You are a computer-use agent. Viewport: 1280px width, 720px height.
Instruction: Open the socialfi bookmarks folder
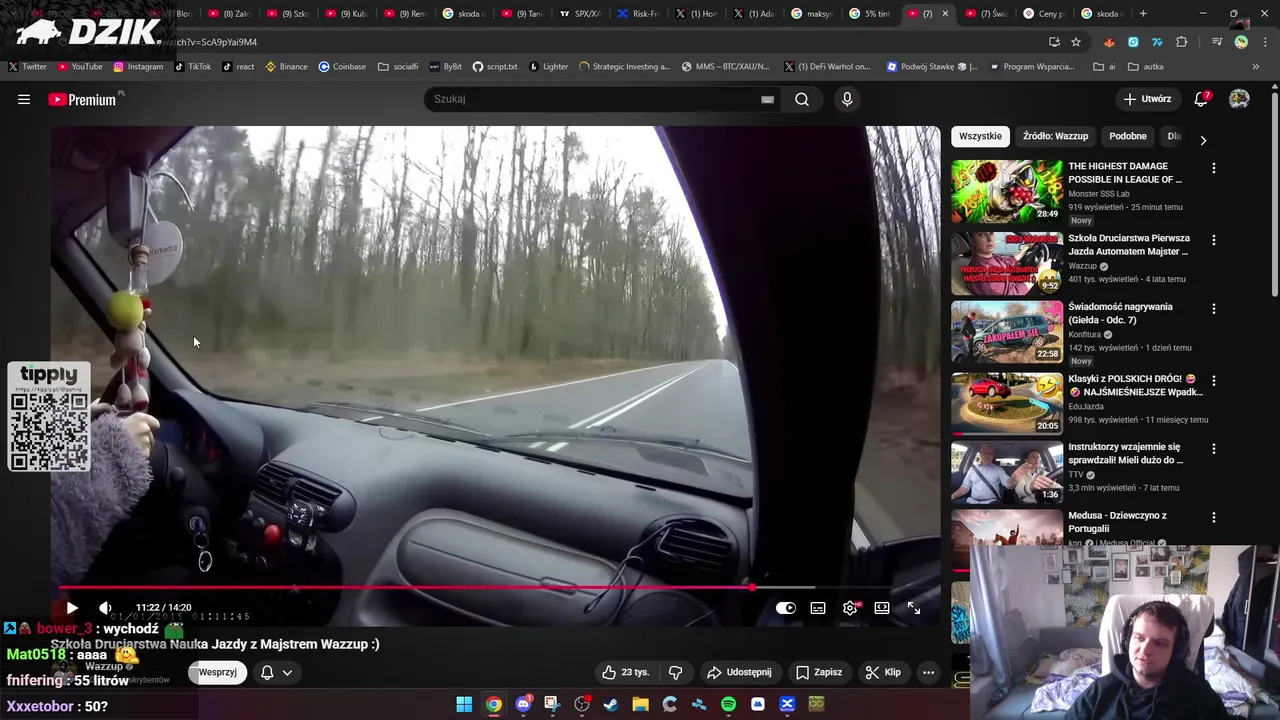click(x=398, y=67)
